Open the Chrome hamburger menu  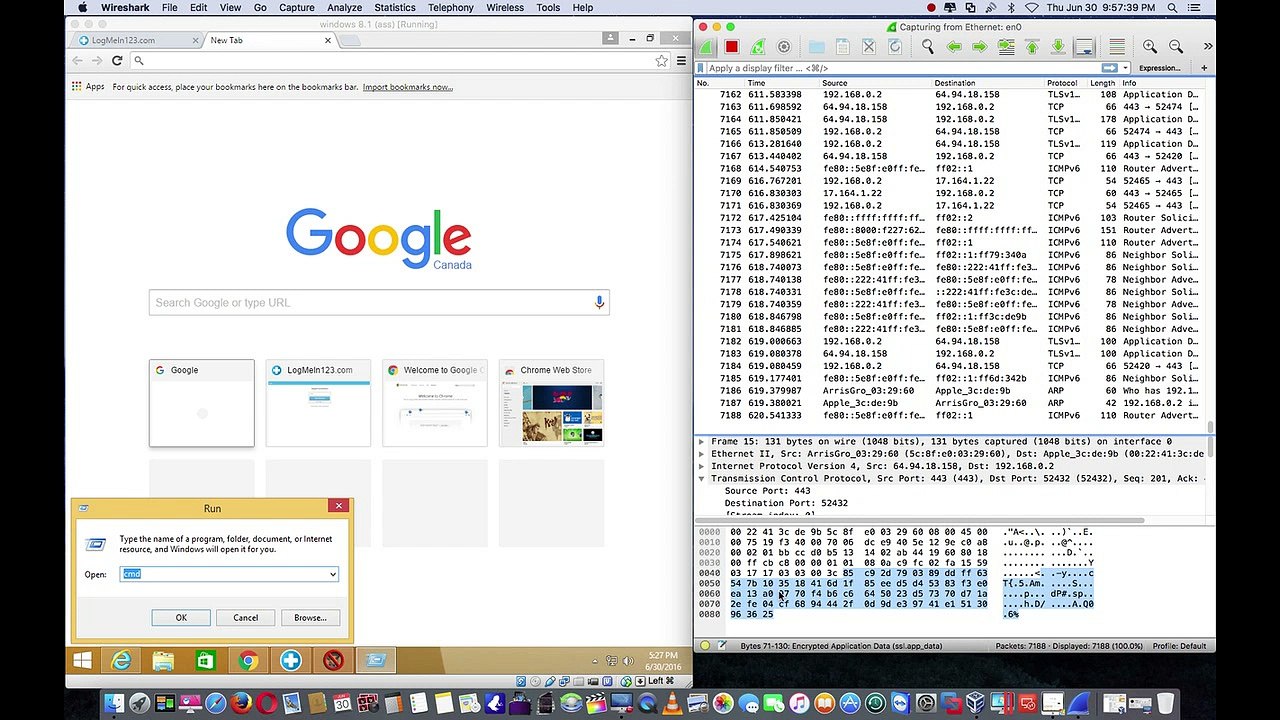coord(681,61)
